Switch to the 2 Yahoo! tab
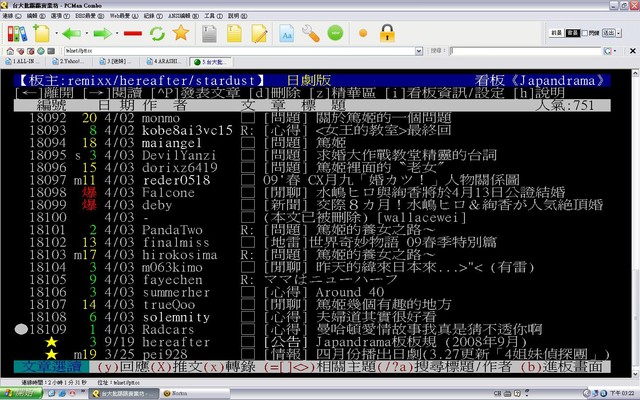640x400 pixels. [69, 62]
